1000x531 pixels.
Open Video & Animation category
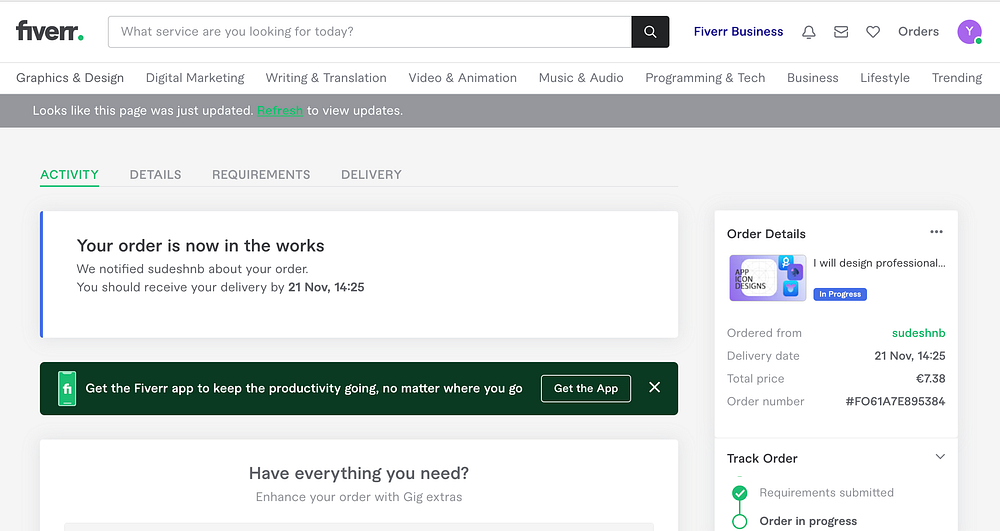(462, 78)
